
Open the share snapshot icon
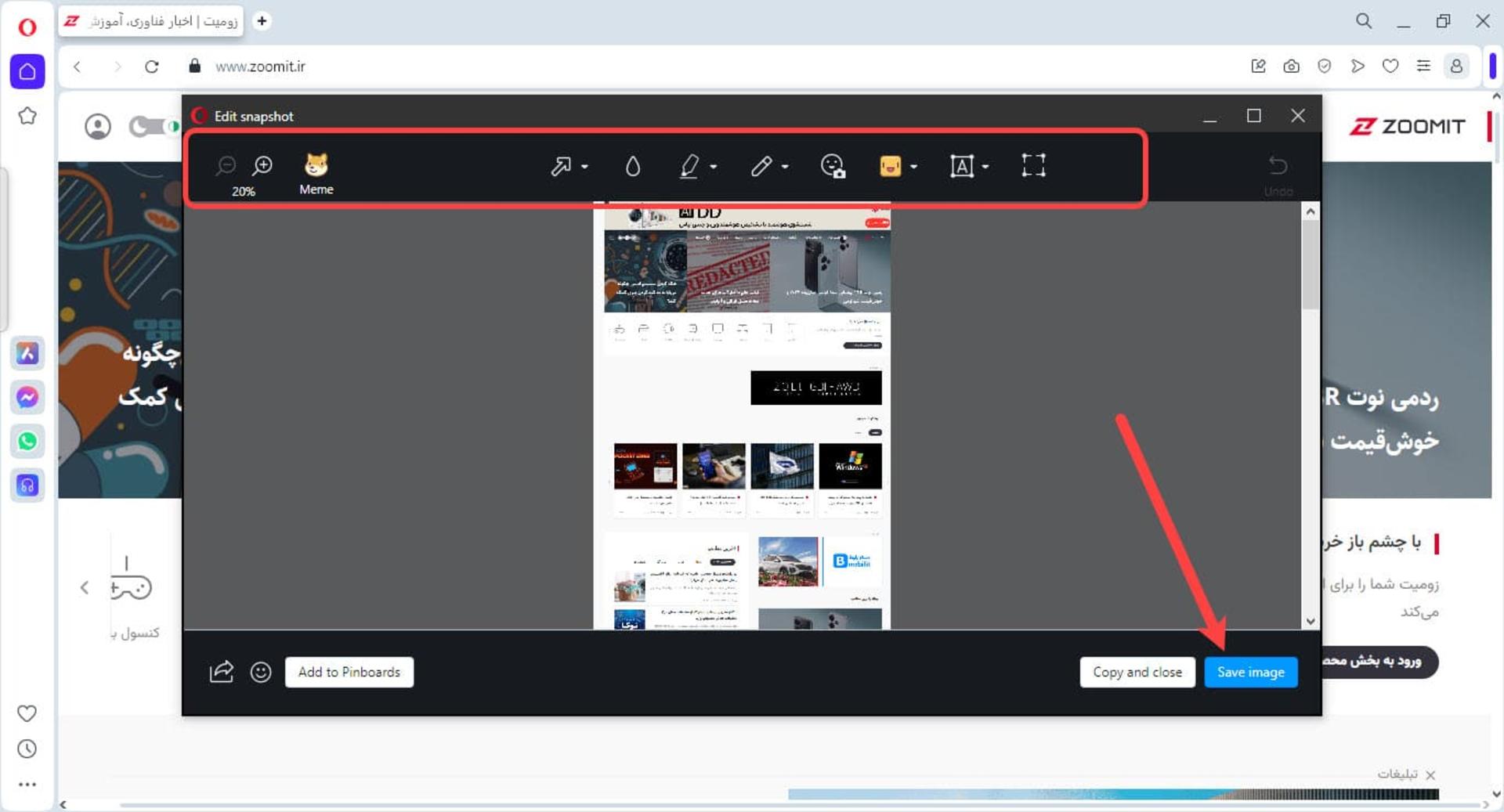[222, 672]
